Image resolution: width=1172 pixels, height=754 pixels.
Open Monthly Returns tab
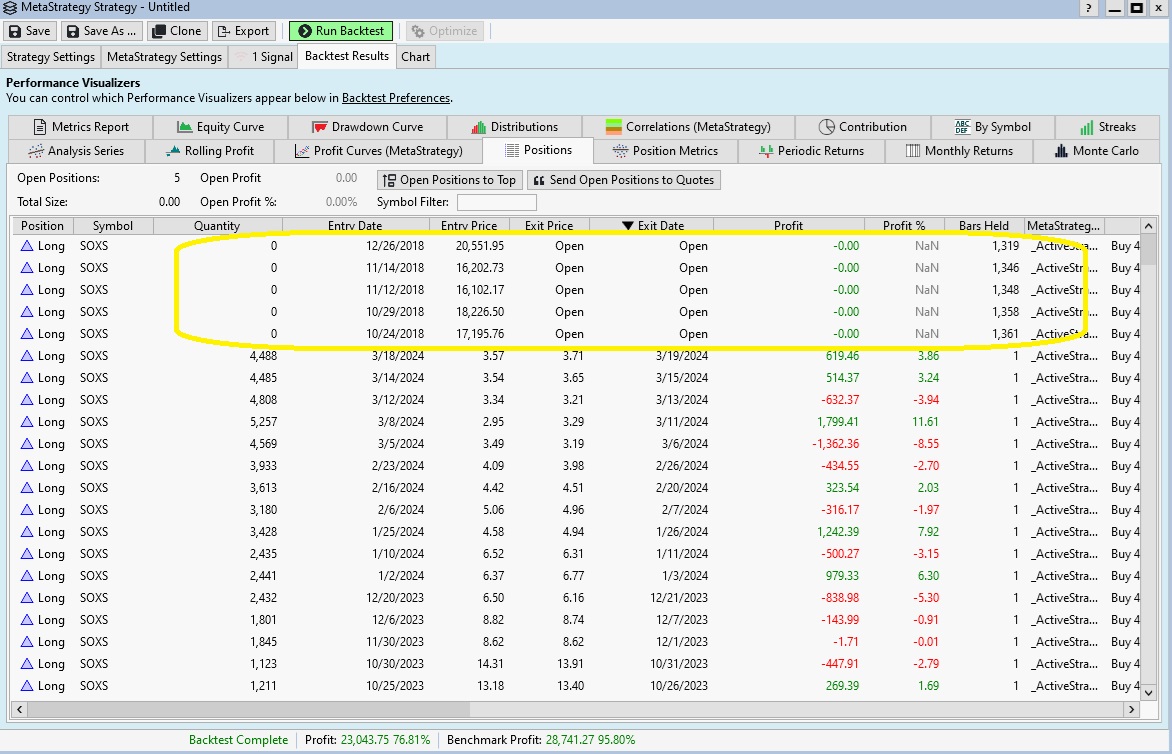pos(959,151)
